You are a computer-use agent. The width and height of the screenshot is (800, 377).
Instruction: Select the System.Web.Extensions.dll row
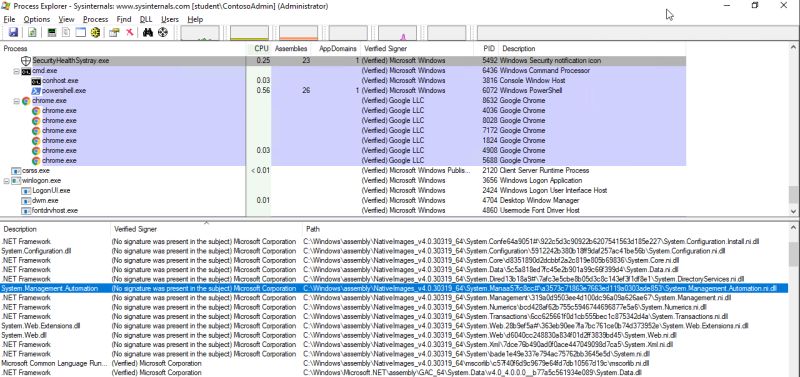click(394, 326)
